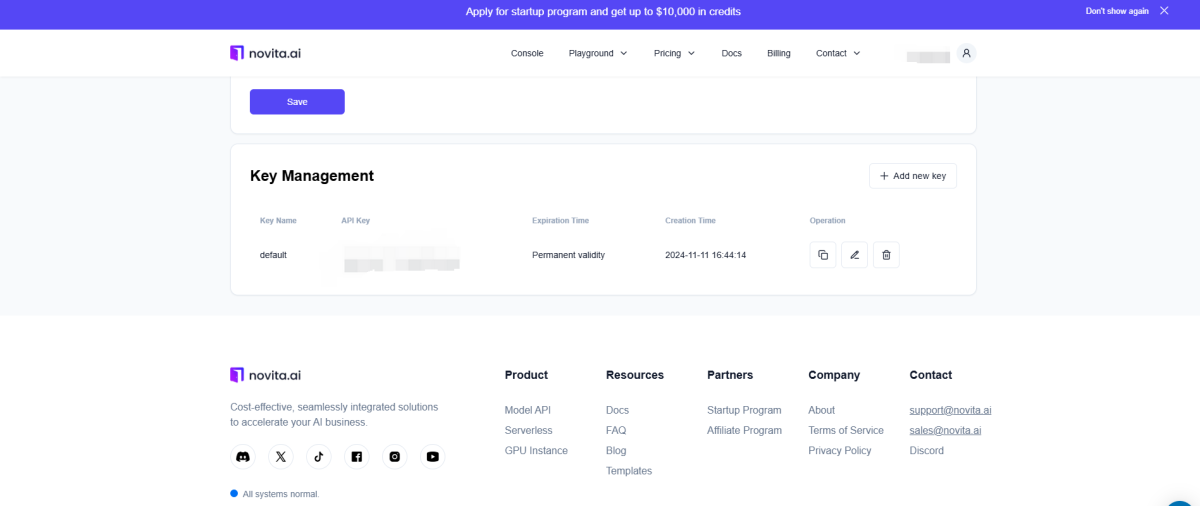This screenshot has width=1200, height=506.
Task: Expand the Contact dropdown in header
Action: (x=838, y=53)
